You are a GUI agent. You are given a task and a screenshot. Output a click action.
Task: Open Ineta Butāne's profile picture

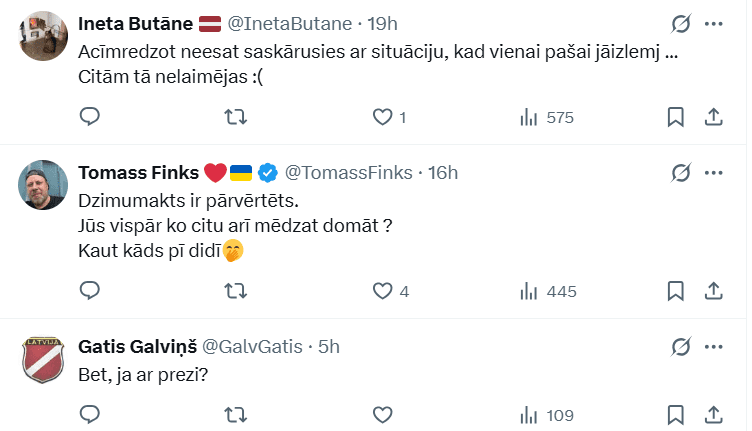(x=44, y=39)
